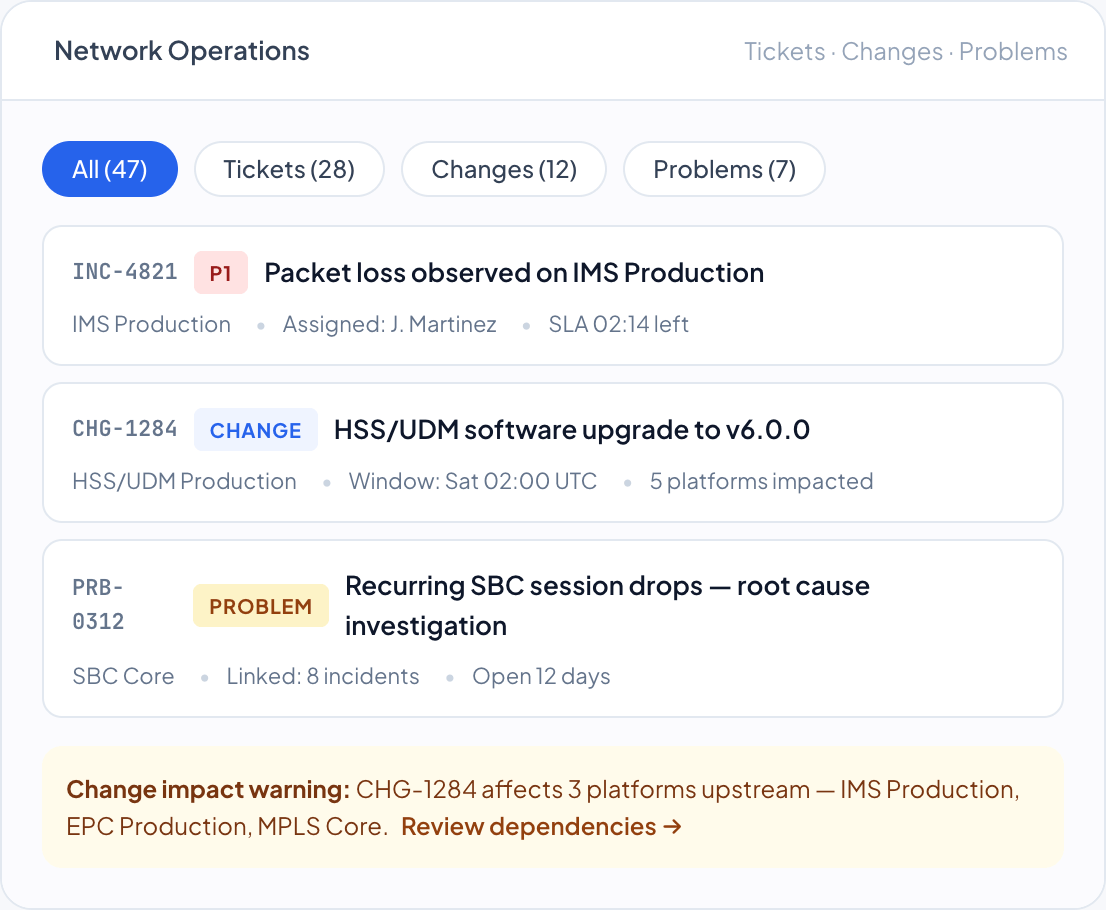The height and width of the screenshot is (910, 1106).
Task: Click HSS/UDM Production platform label
Action: [x=185, y=481]
